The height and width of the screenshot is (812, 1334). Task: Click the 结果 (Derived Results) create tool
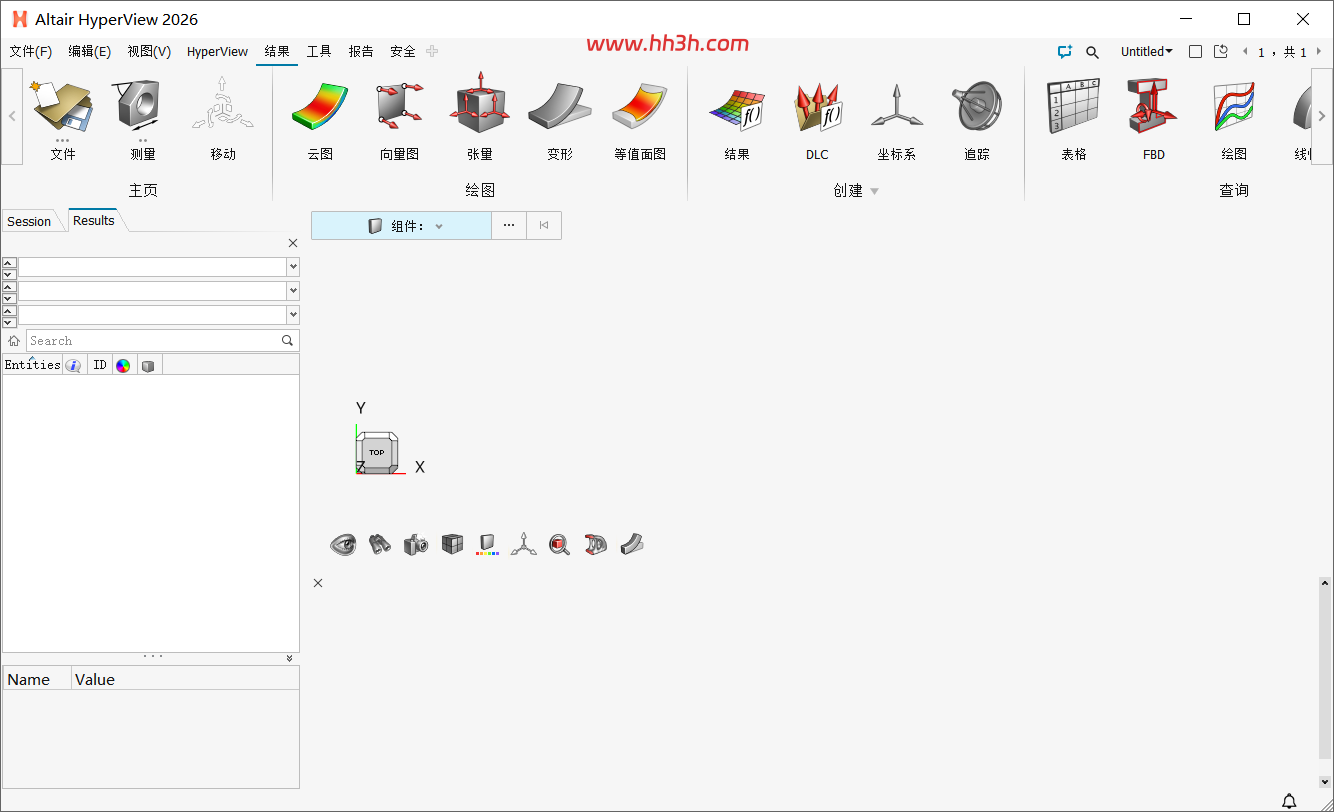(737, 120)
